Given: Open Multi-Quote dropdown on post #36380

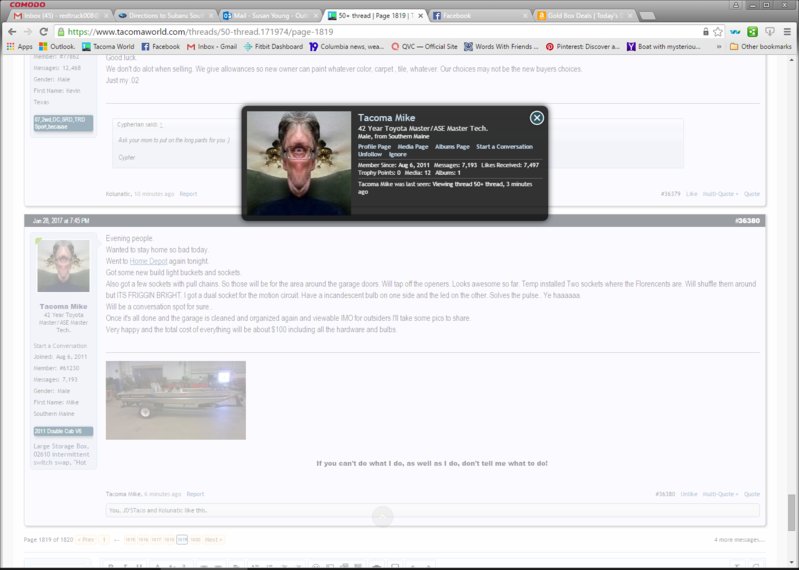Looking at the screenshot, I should [x=720, y=494].
